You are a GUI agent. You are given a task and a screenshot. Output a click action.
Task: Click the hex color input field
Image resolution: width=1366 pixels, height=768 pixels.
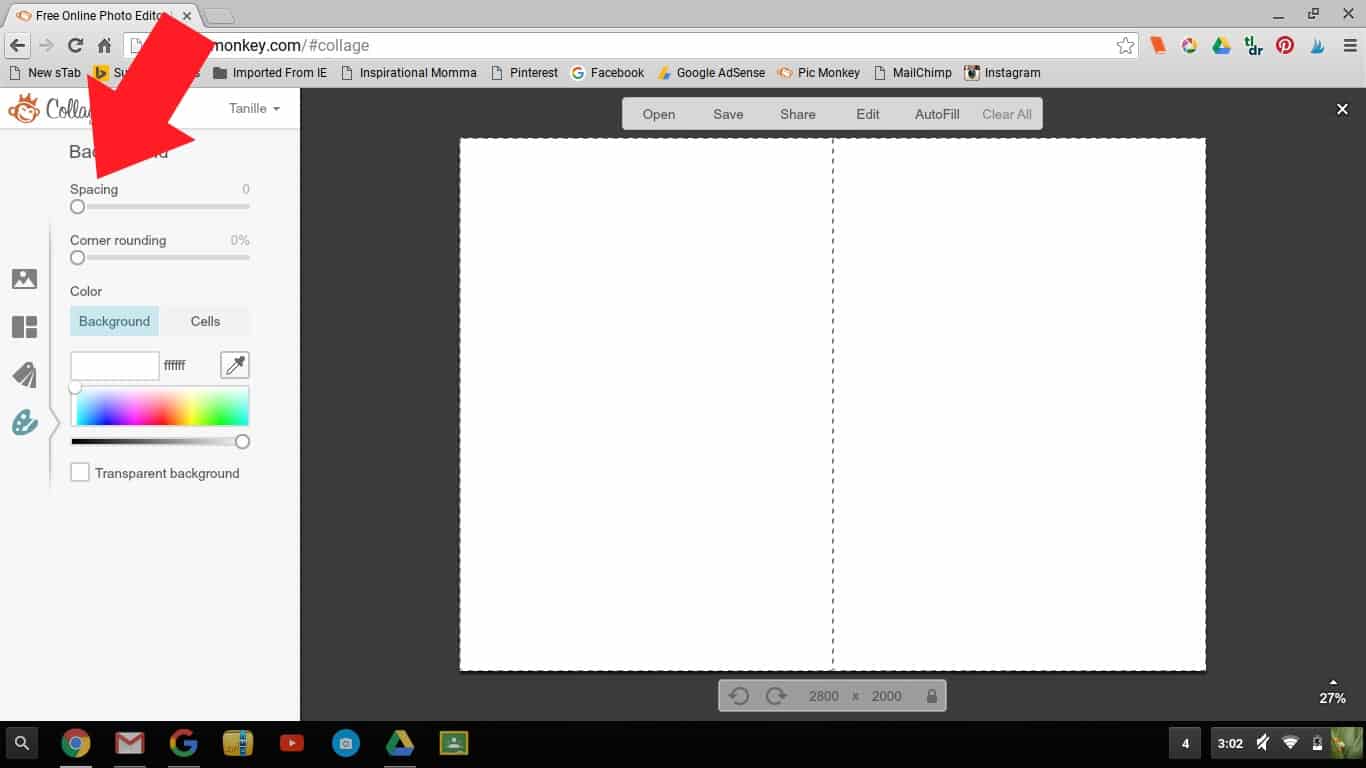coord(115,366)
